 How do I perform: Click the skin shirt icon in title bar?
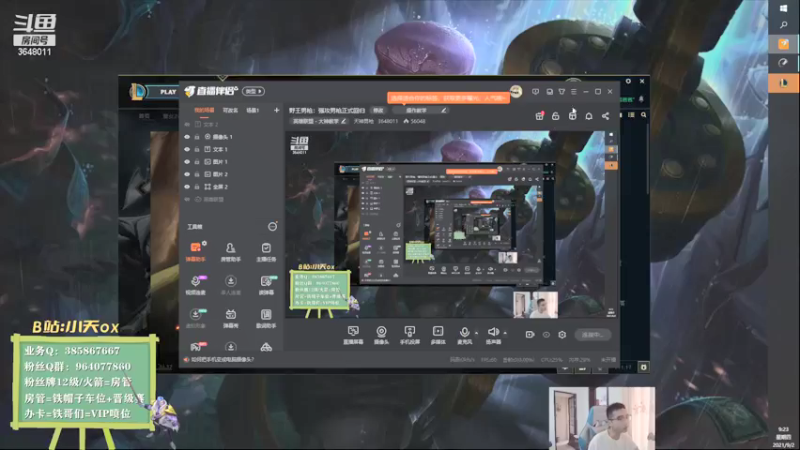coord(562,92)
